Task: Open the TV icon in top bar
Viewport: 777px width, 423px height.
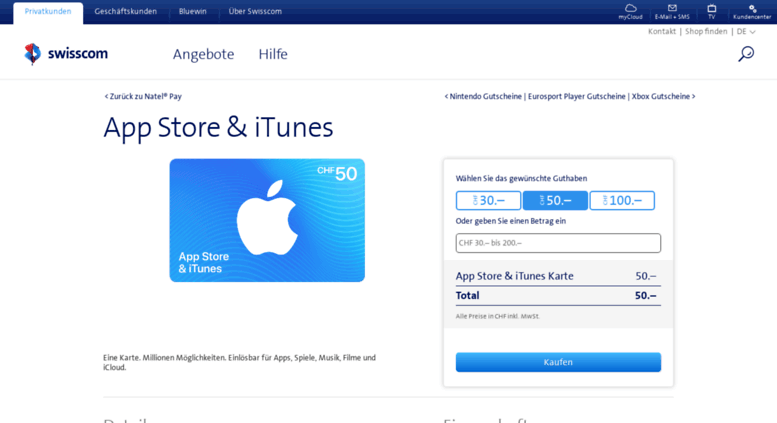Action: tap(712, 11)
